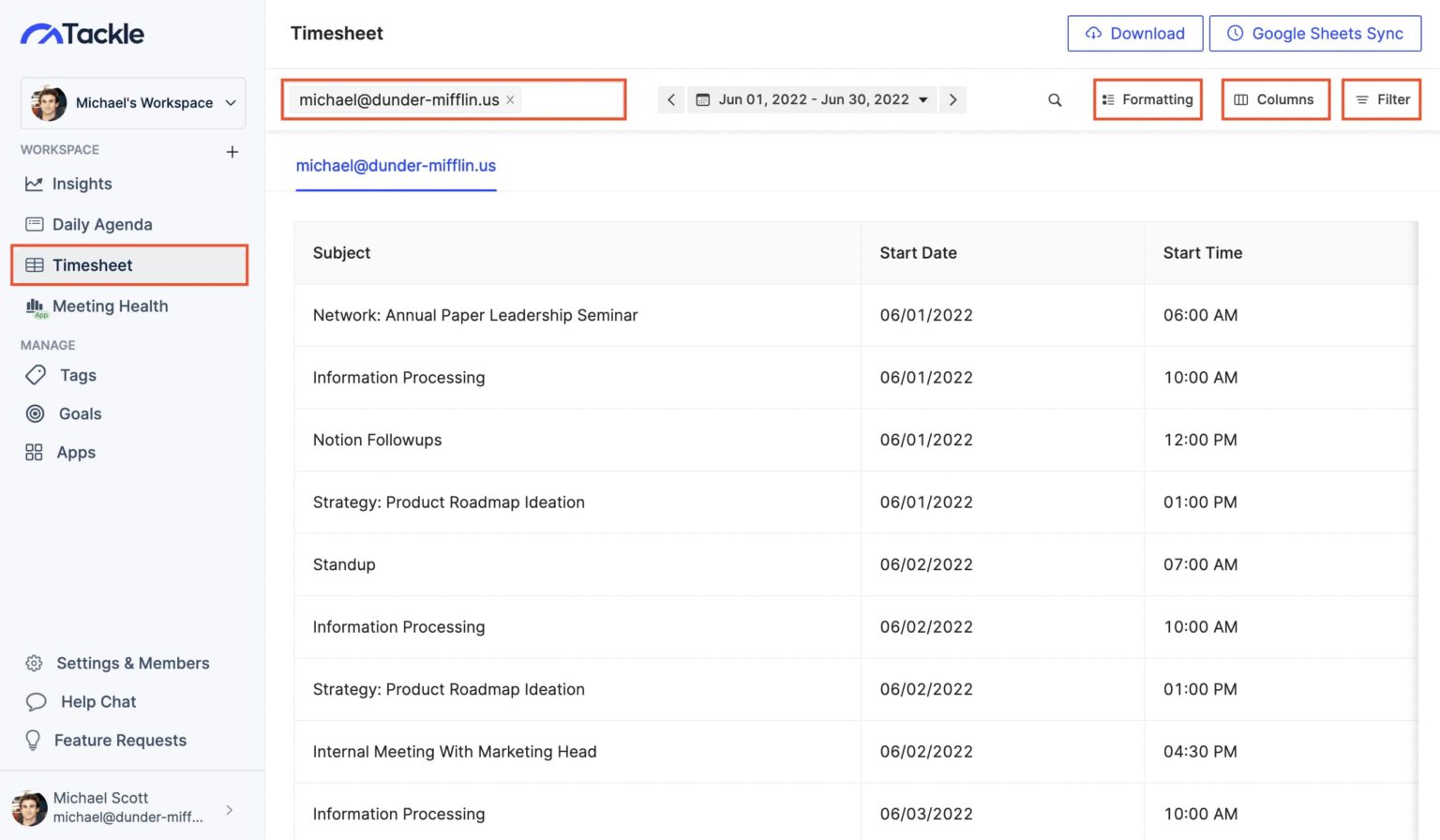Add a workspace with the plus icon
1440x840 pixels.
pyautogui.click(x=232, y=152)
